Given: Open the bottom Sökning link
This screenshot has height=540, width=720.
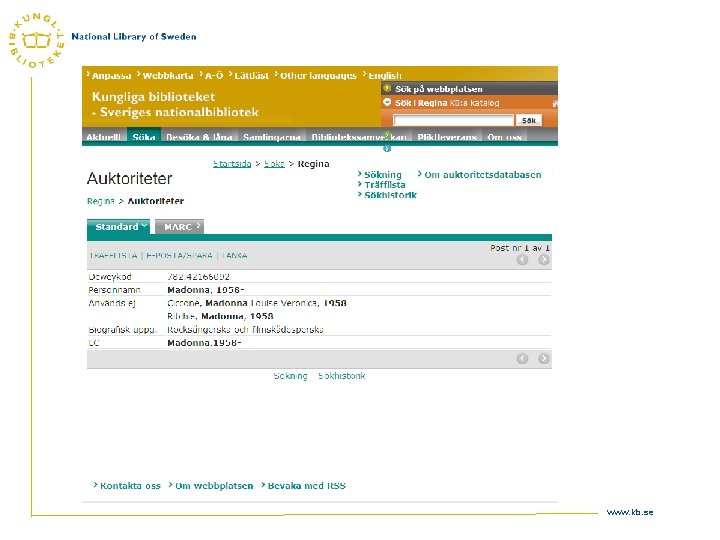Looking at the screenshot, I should click(290, 376).
